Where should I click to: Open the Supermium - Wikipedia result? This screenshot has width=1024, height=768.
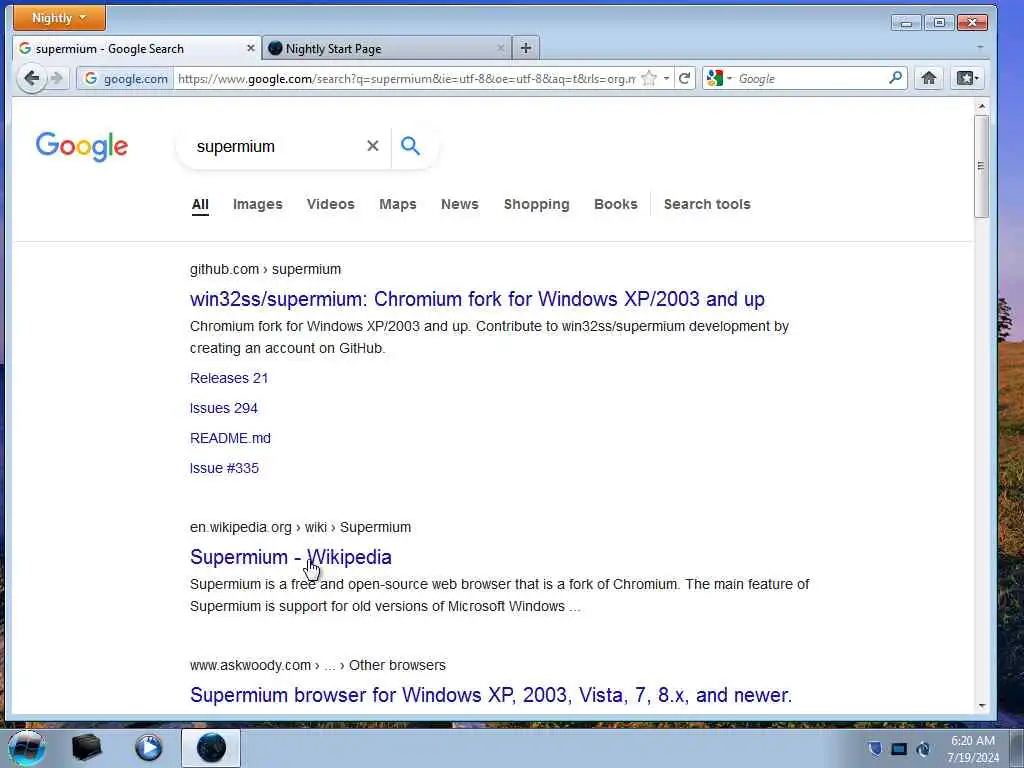[x=291, y=557]
